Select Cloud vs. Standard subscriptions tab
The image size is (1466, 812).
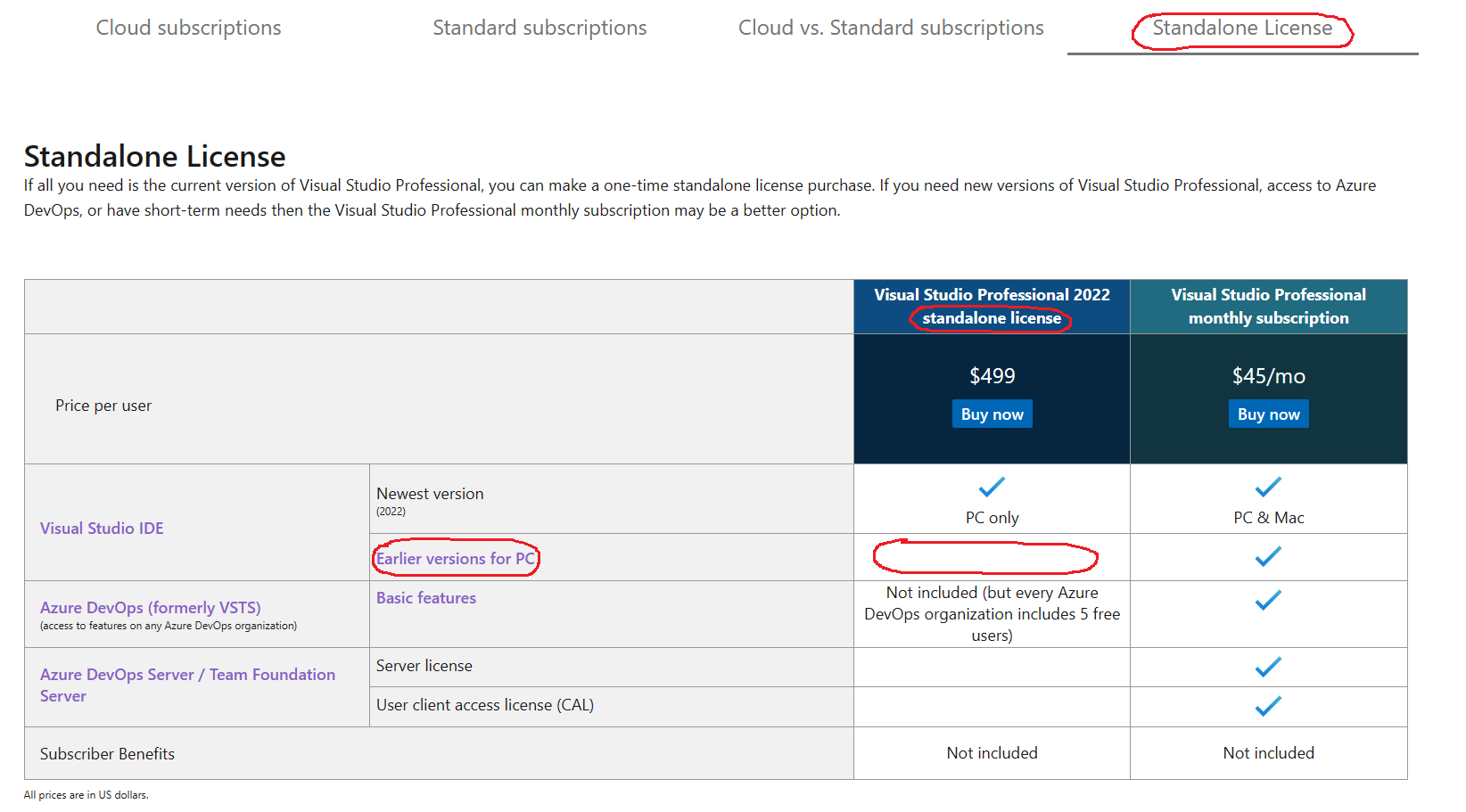point(891,28)
